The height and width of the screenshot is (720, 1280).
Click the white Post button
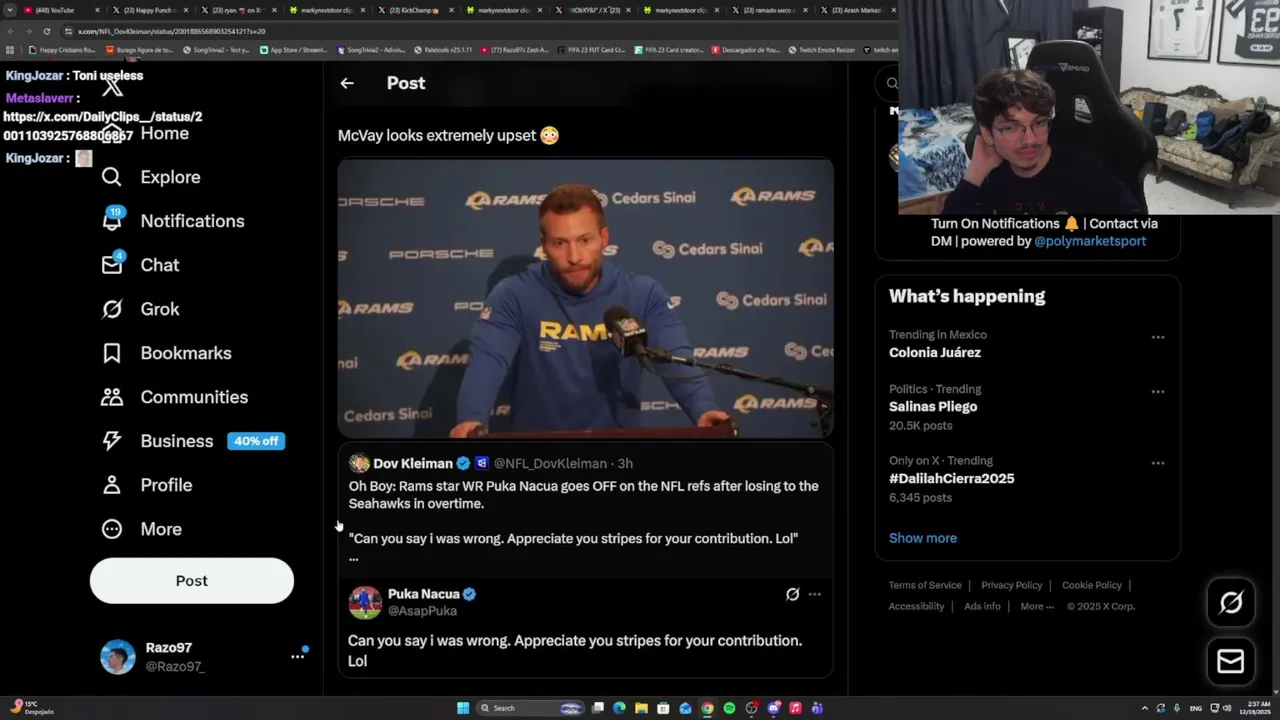[192, 581]
